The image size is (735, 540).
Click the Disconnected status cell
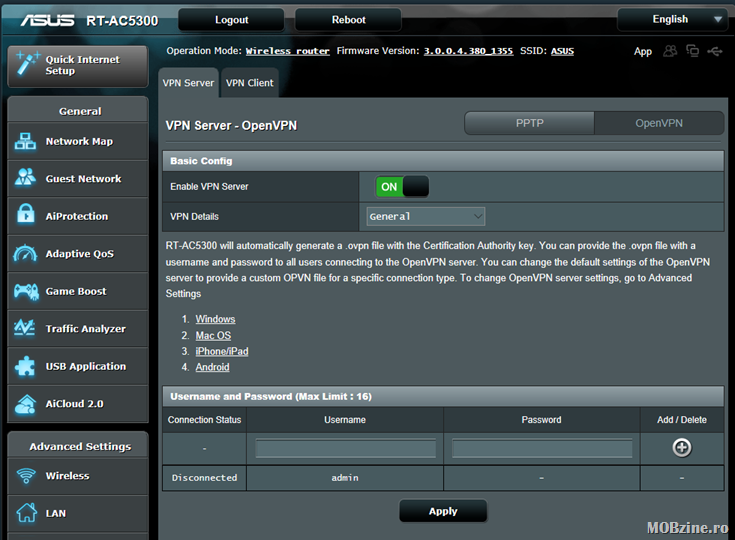pos(204,478)
